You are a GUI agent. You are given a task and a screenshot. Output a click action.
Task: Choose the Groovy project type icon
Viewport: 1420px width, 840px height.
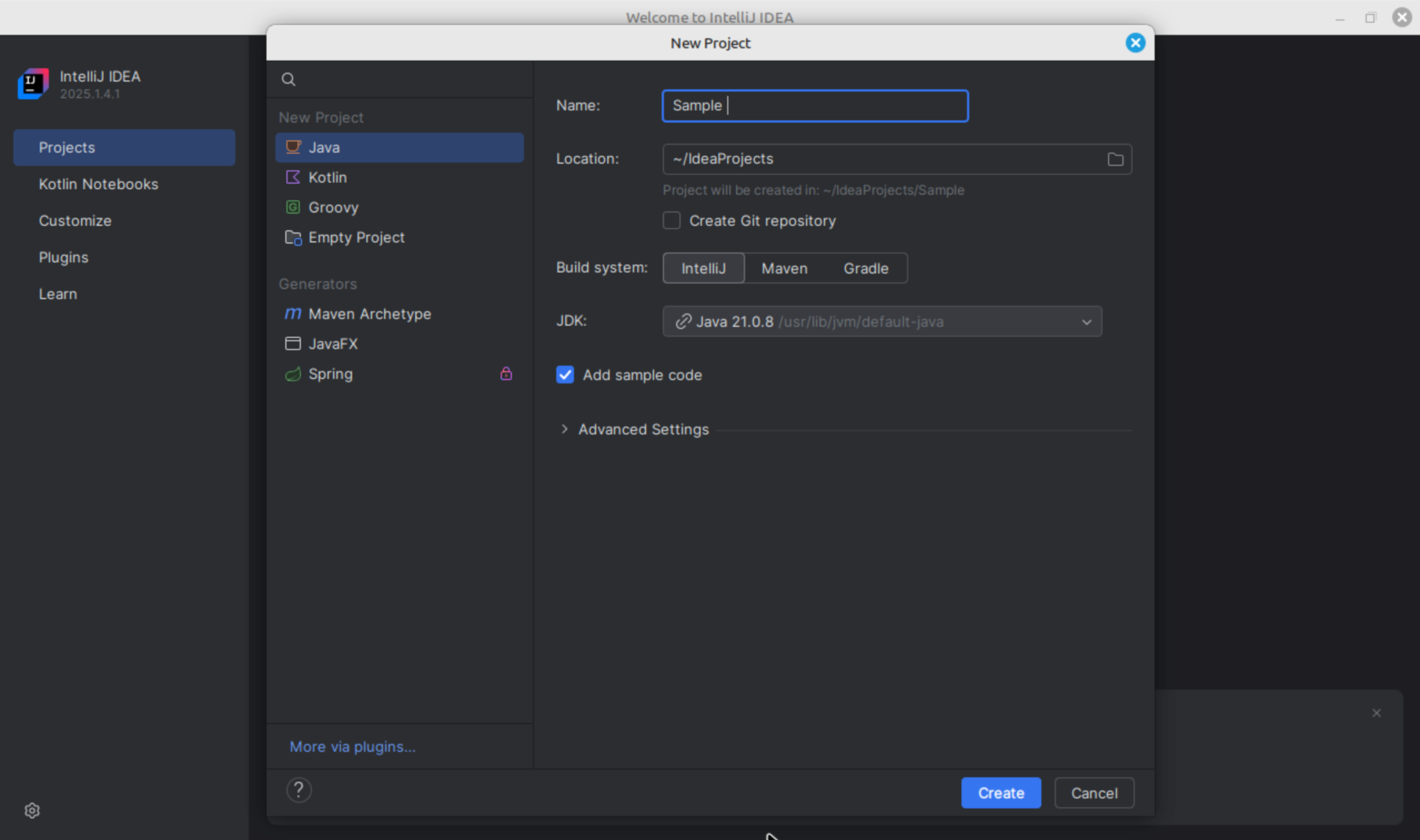(293, 207)
